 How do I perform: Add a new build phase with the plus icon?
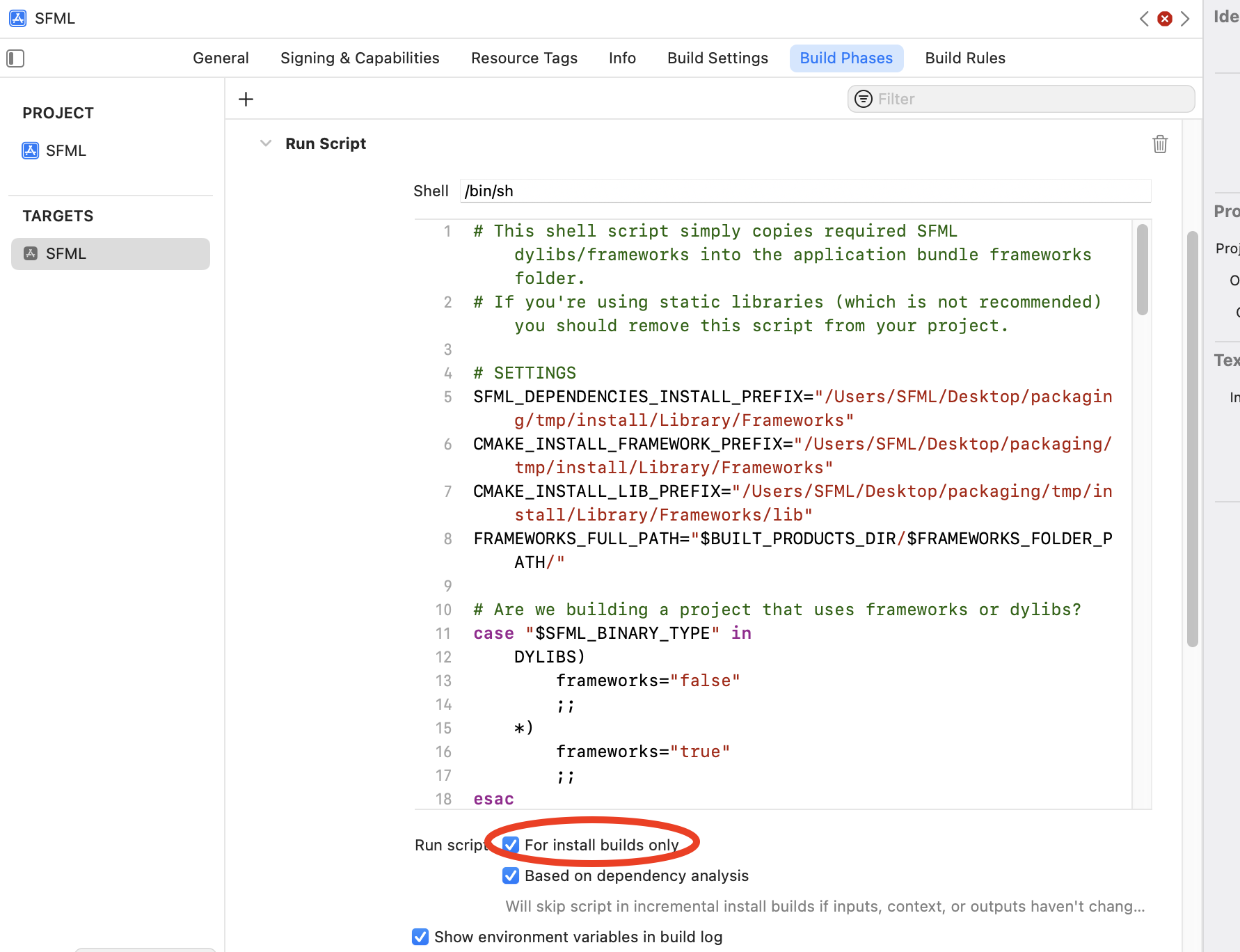(246, 99)
